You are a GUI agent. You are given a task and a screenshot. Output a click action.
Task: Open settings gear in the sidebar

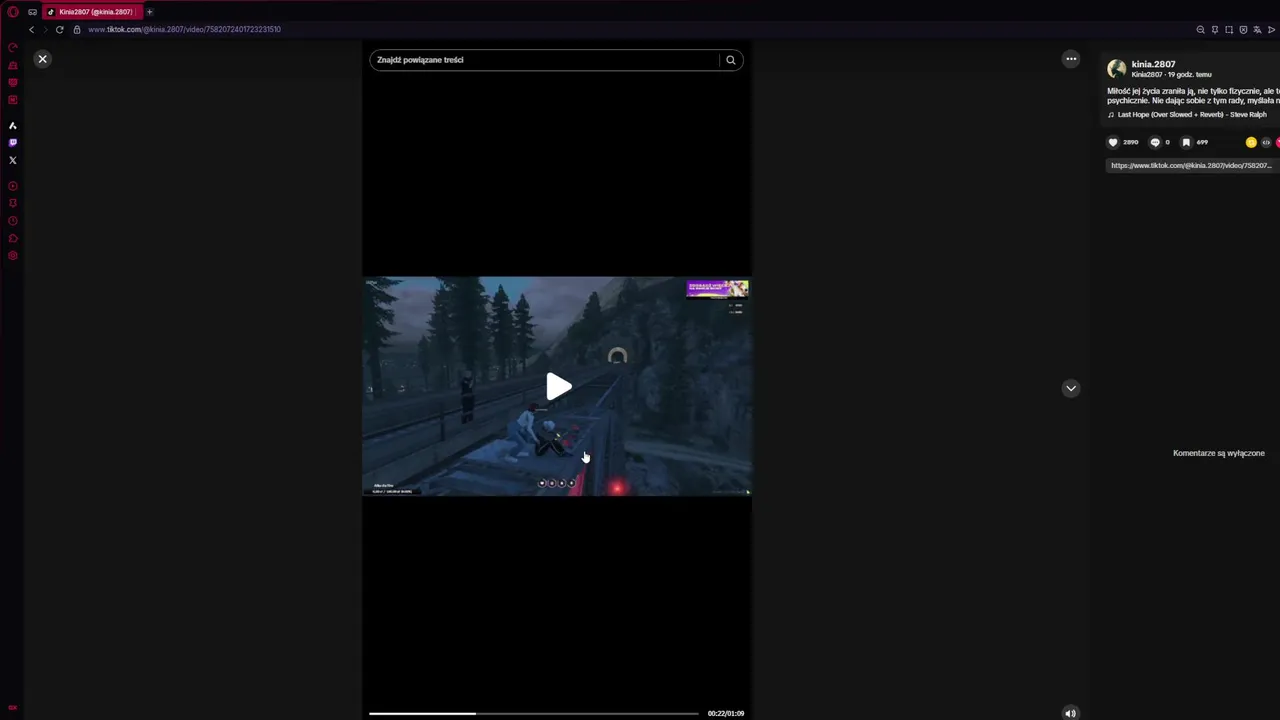point(13,256)
